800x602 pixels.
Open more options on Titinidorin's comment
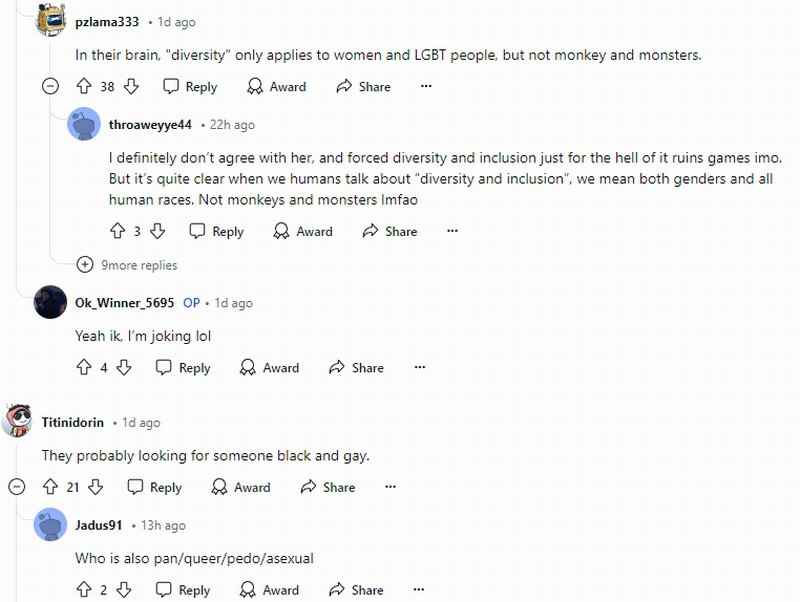pyautogui.click(x=390, y=487)
